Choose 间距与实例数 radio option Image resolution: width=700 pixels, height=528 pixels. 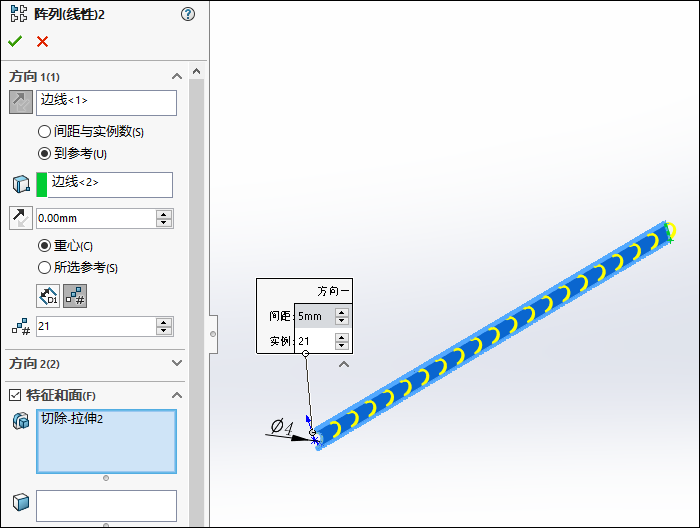[x=44, y=132]
